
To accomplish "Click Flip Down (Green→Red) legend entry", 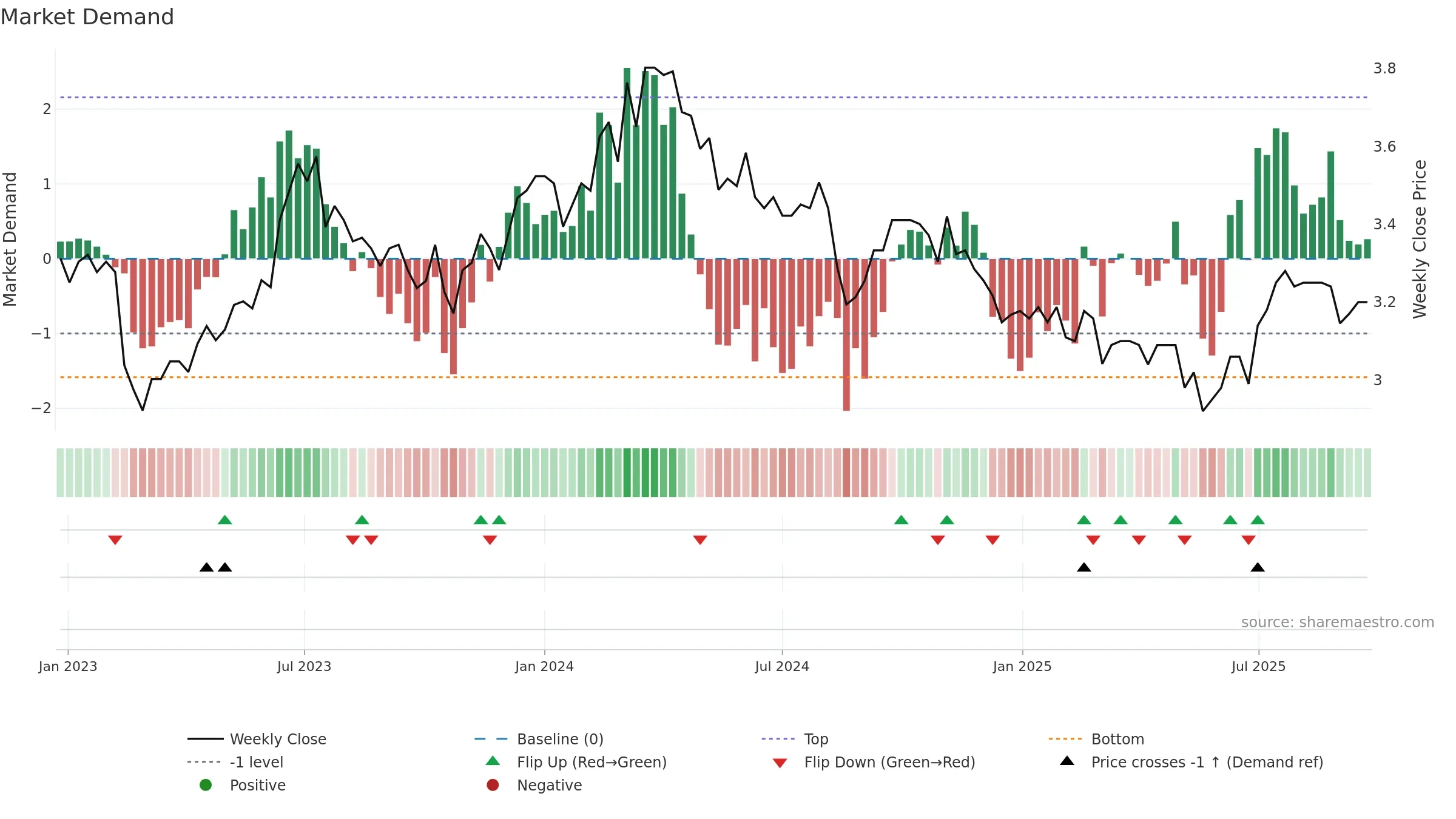I will coord(874,762).
